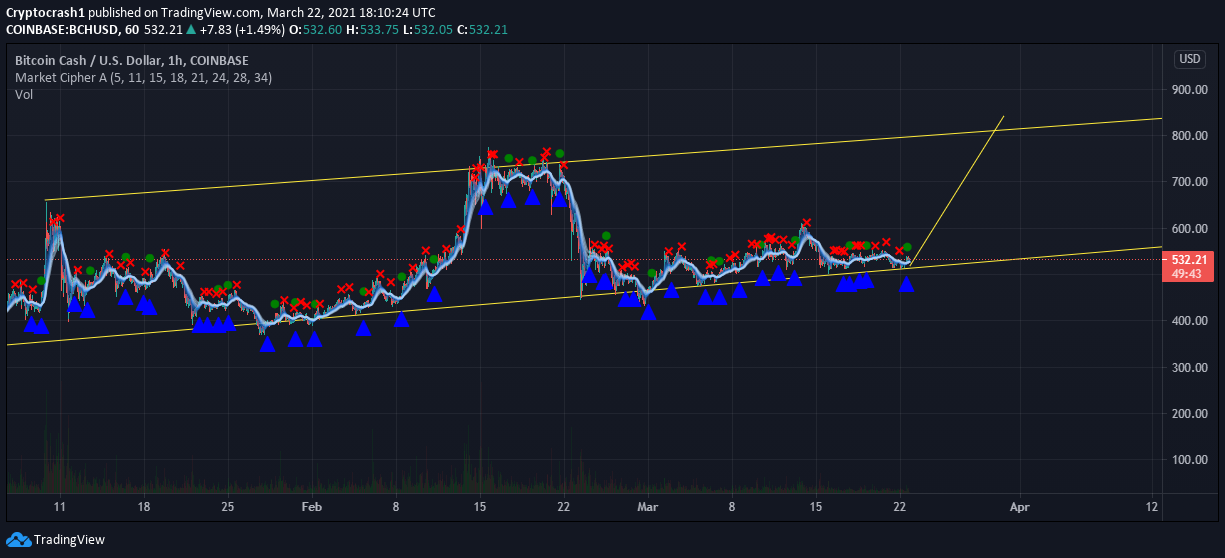Image resolution: width=1225 pixels, height=558 pixels.
Task: Click the O:532.60 open value
Action: [316, 30]
